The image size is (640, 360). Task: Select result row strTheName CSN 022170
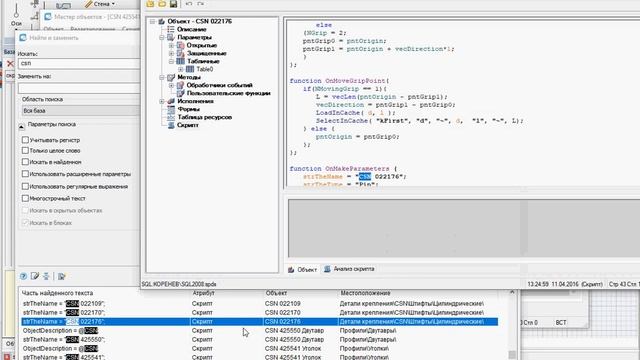pos(259,313)
